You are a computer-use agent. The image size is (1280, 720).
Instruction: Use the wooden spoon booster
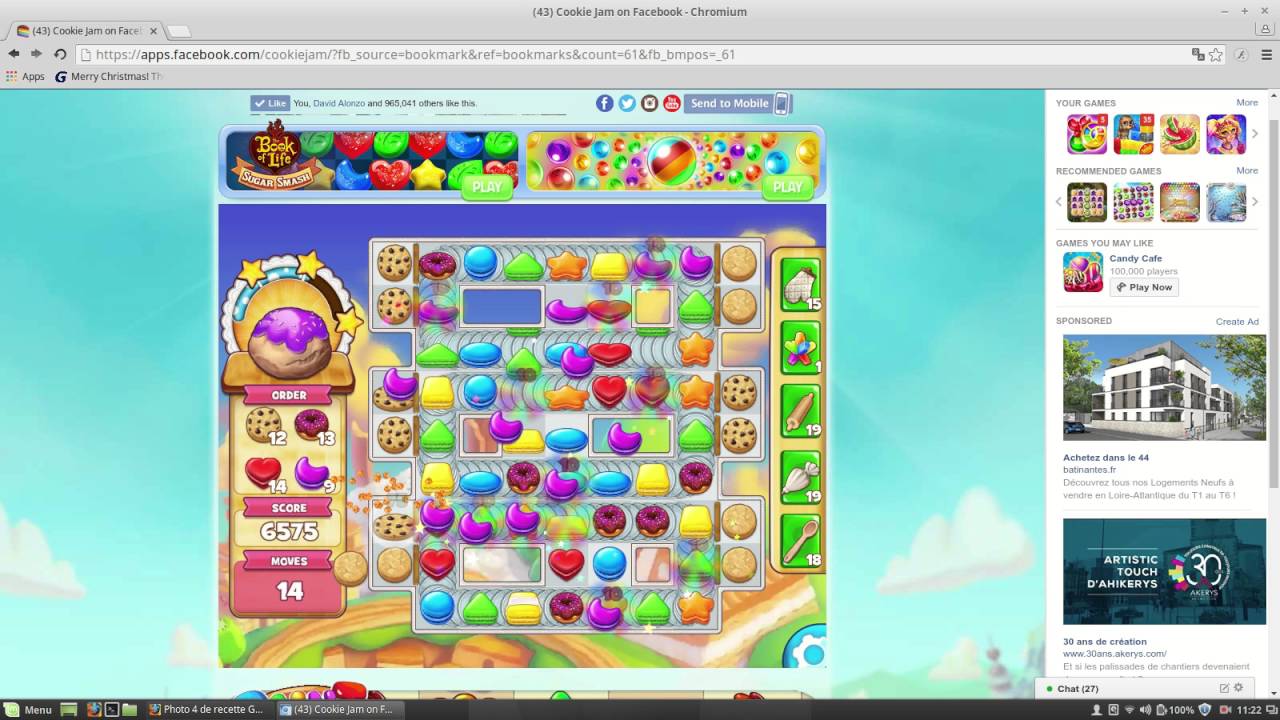pos(800,541)
